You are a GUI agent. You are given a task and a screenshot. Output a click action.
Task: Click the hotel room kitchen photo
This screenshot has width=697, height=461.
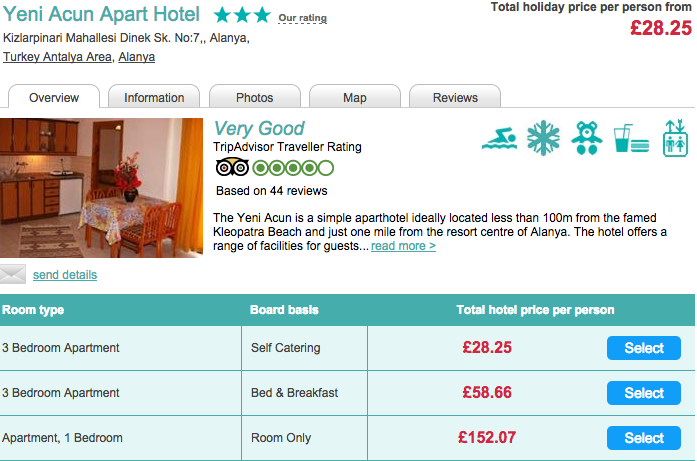[101, 188]
